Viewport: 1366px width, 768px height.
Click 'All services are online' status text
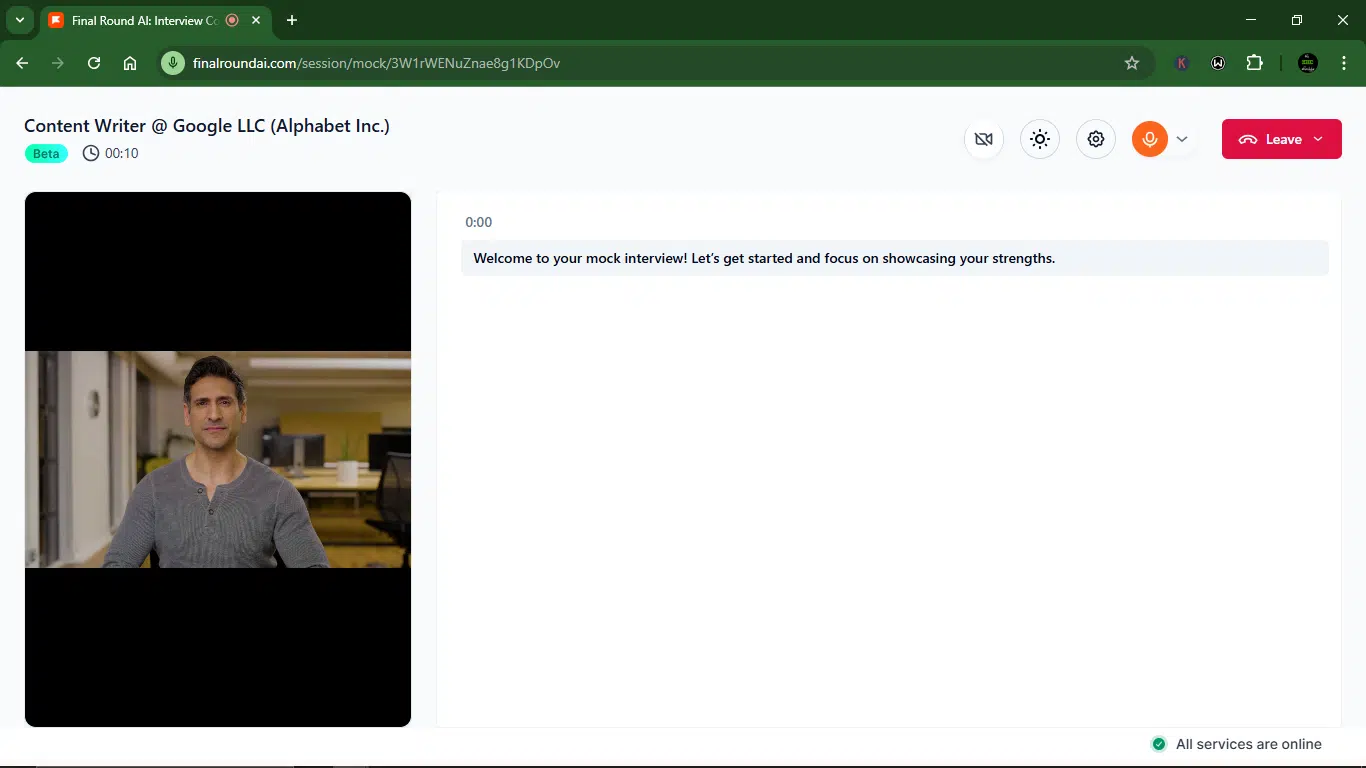pyautogui.click(x=1249, y=744)
